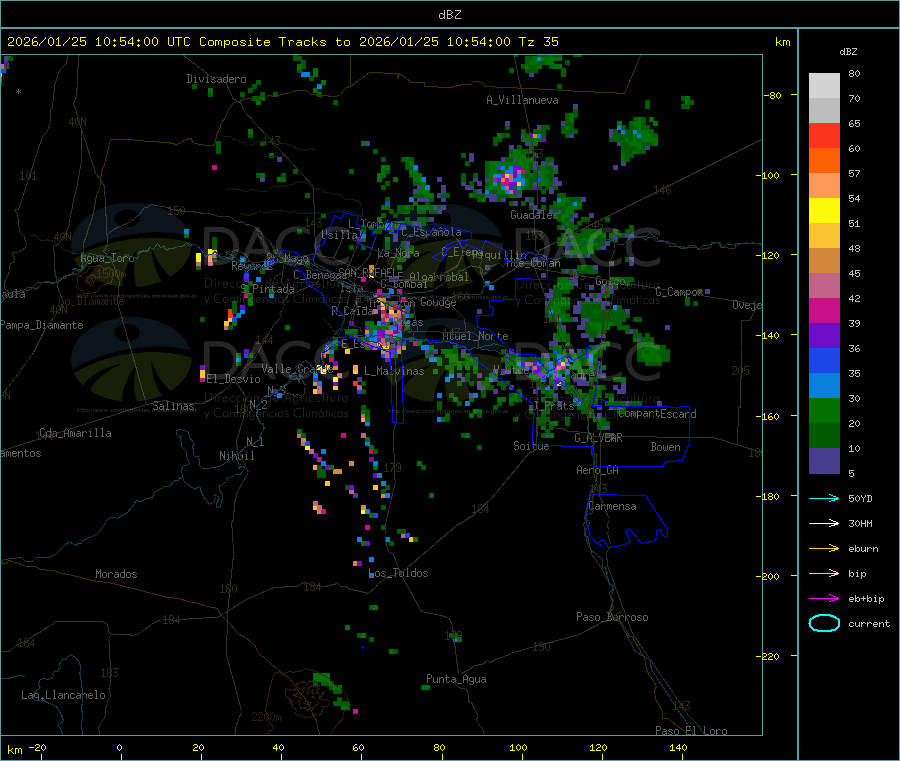Click the Morados map label

pyautogui.click(x=116, y=574)
